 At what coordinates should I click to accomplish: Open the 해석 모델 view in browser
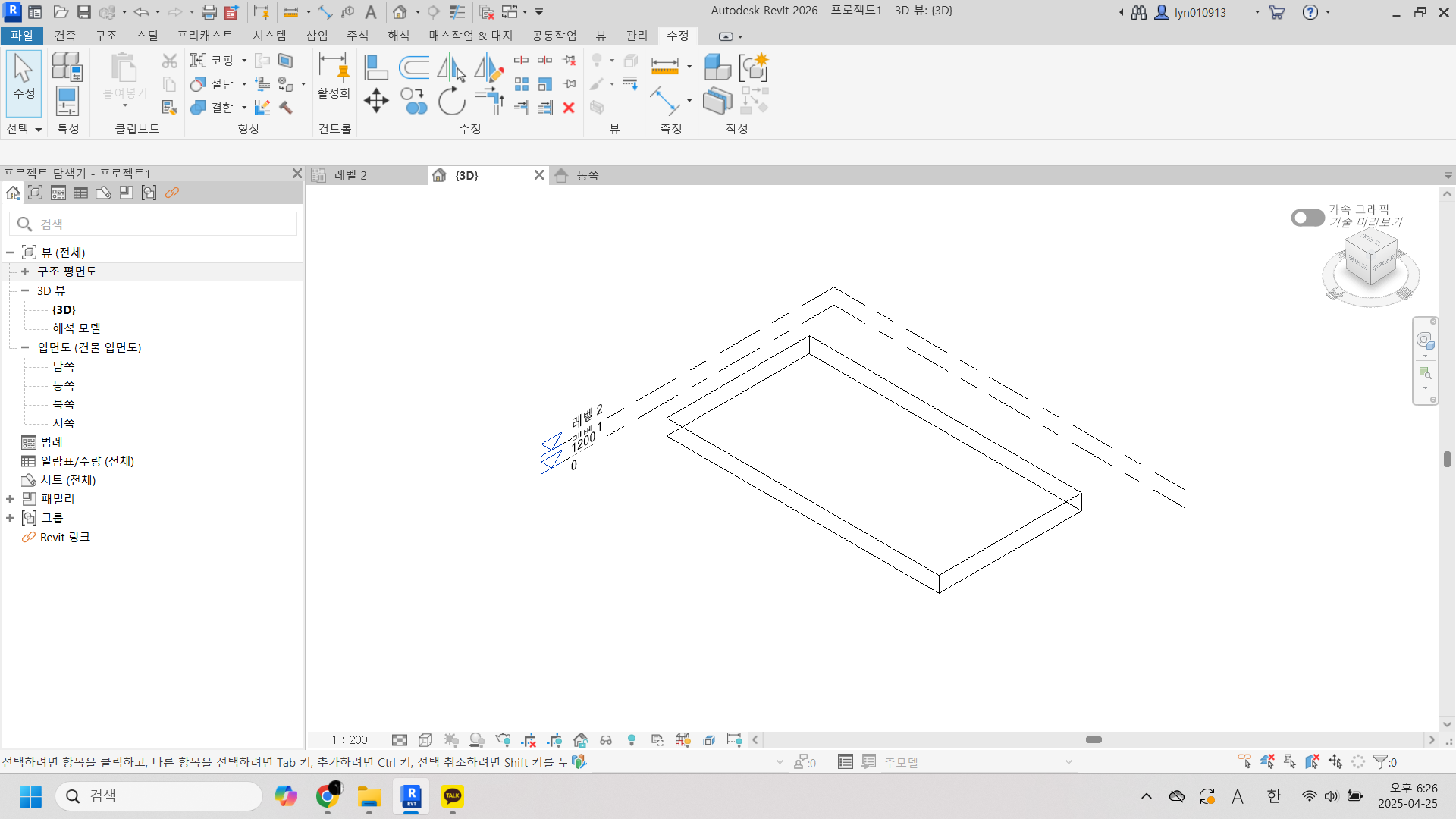coord(77,328)
